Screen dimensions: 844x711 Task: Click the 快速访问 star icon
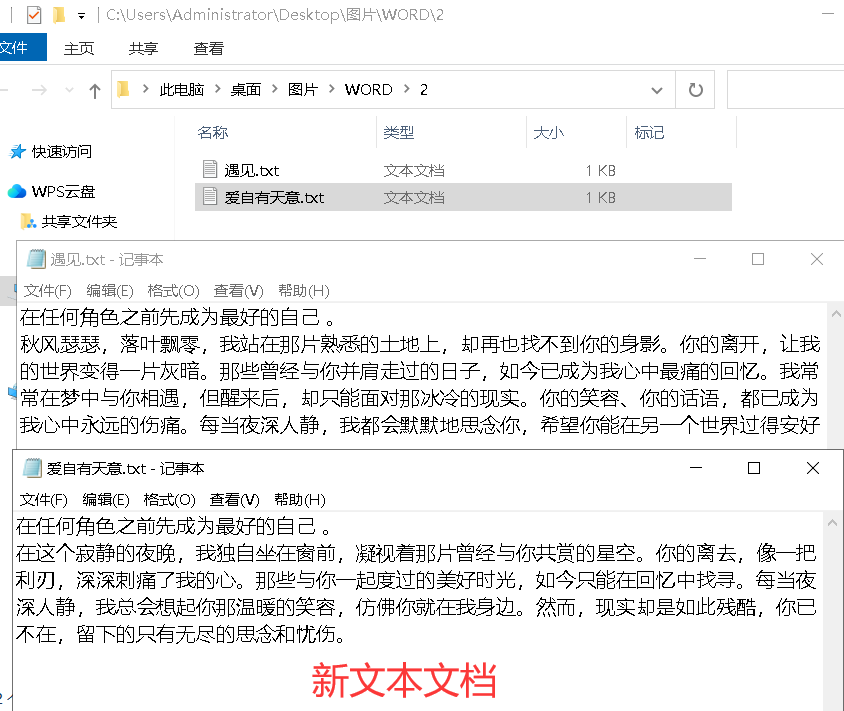(x=17, y=152)
